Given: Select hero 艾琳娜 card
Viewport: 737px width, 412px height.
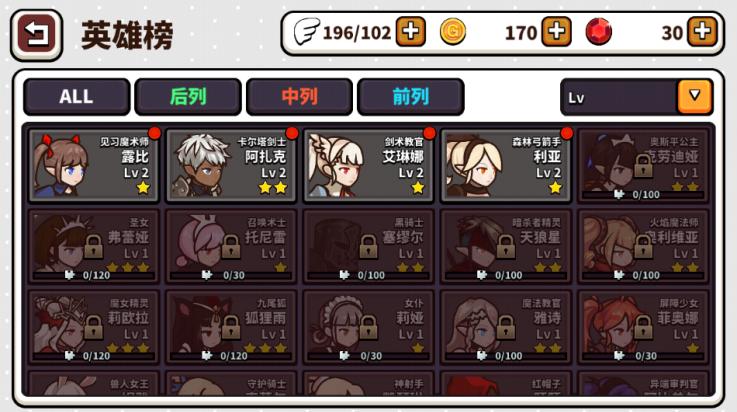Looking at the screenshot, I should tap(368, 165).
